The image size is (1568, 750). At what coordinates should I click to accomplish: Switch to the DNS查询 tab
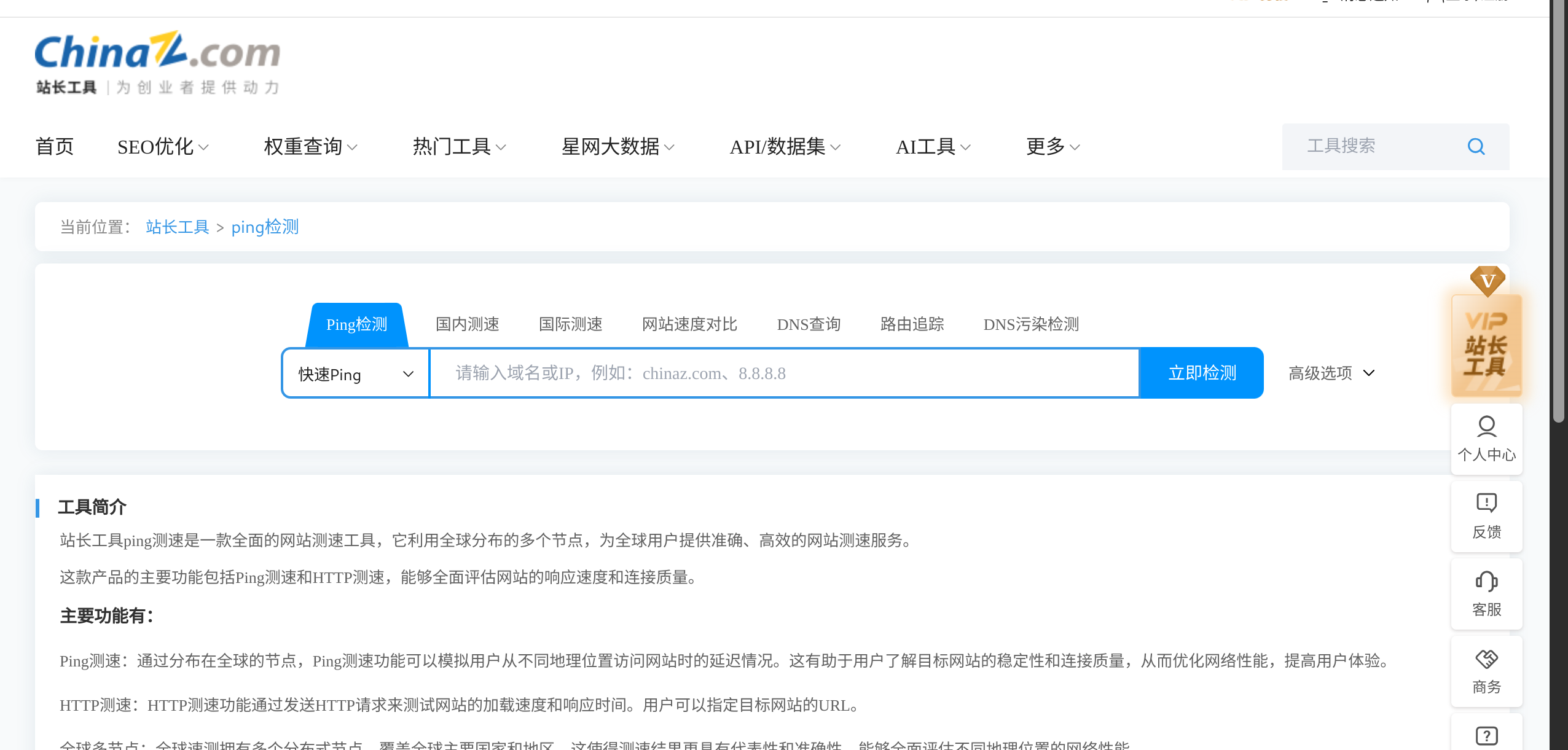point(809,324)
